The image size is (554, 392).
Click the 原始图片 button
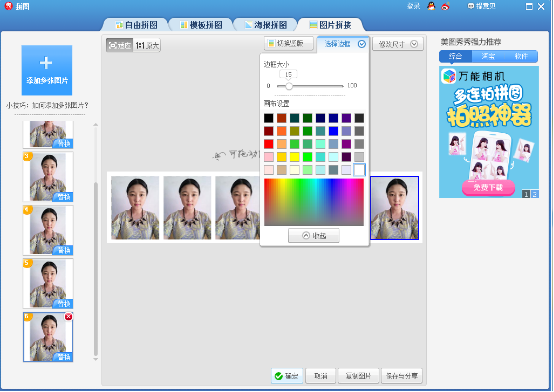[358, 376]
